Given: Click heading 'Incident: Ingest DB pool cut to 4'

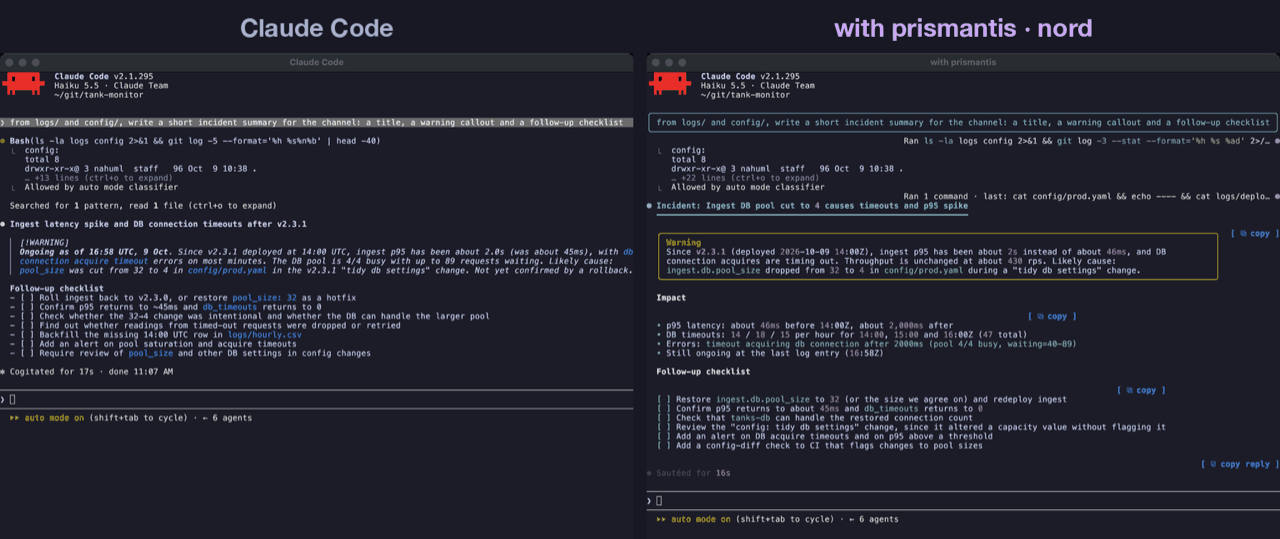Looking at the screenshot, I should tap(812, 205).
